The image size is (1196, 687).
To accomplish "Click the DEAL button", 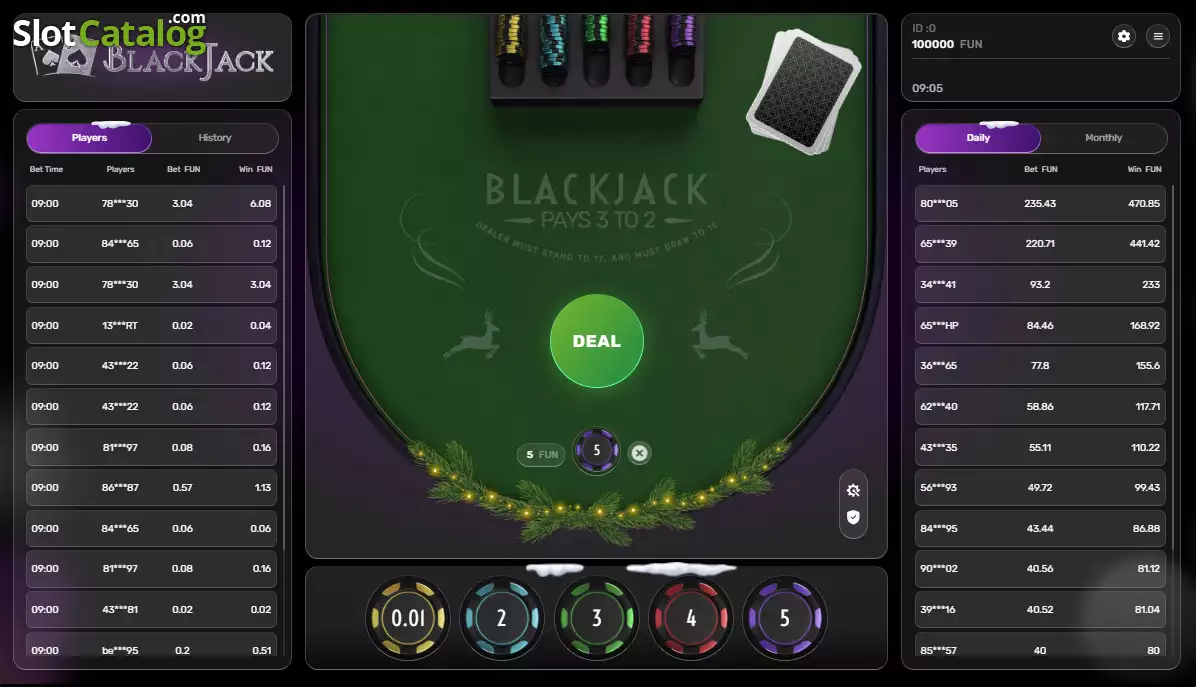I will 596,341.
